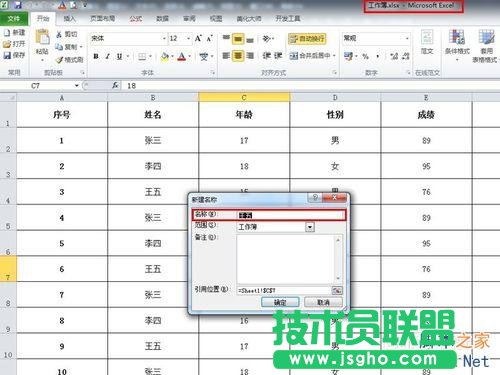The width and height of the screenshot is (500, 375).
Task: Toggle align text right
Action: (x=250, y=56)
